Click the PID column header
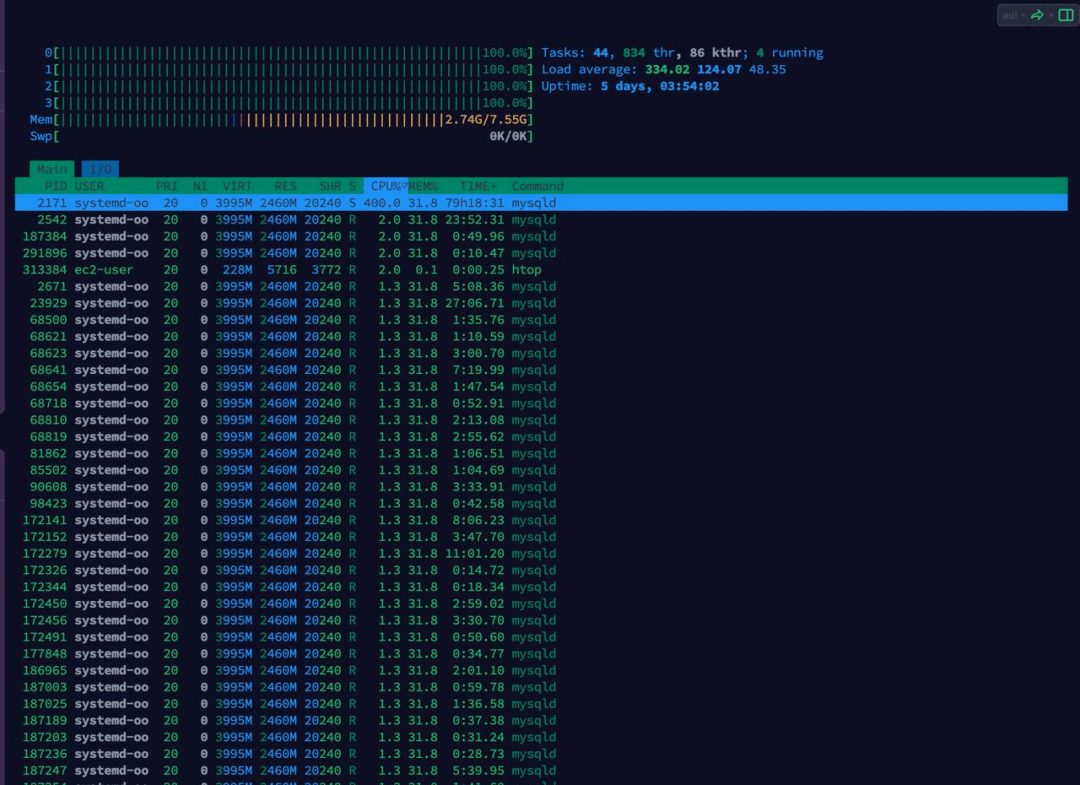 tap(55, 186)
